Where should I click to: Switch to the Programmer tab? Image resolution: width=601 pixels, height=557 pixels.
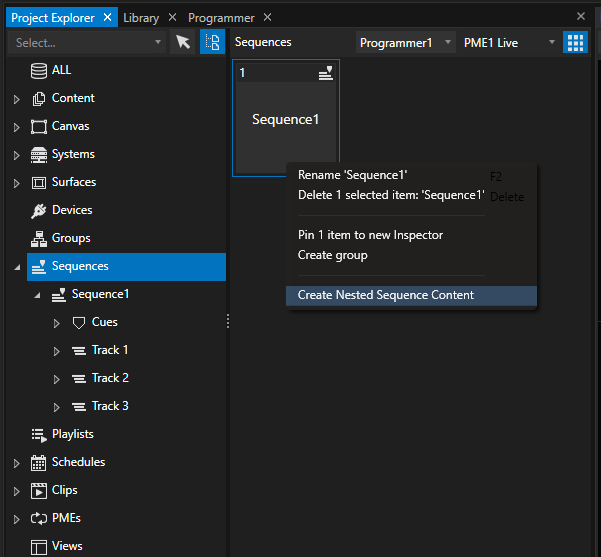221,18
